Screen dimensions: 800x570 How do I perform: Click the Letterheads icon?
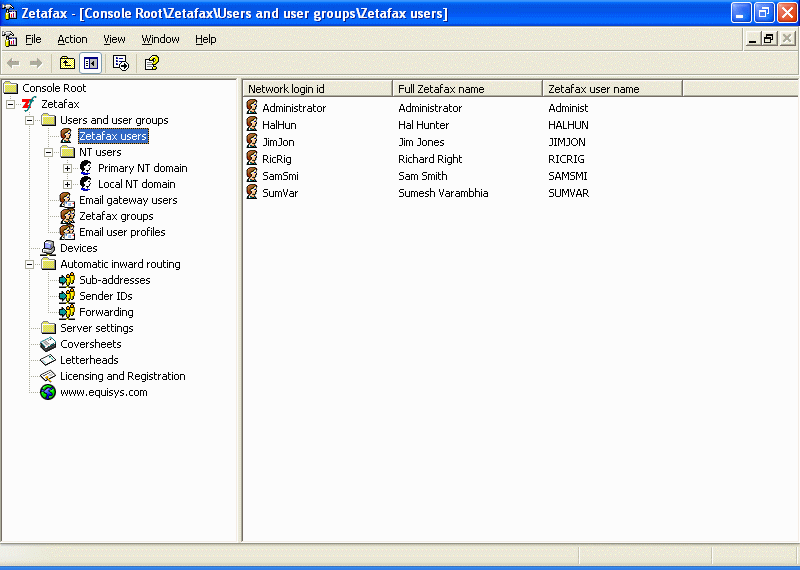pyautogui.click(x=48, y=360)
